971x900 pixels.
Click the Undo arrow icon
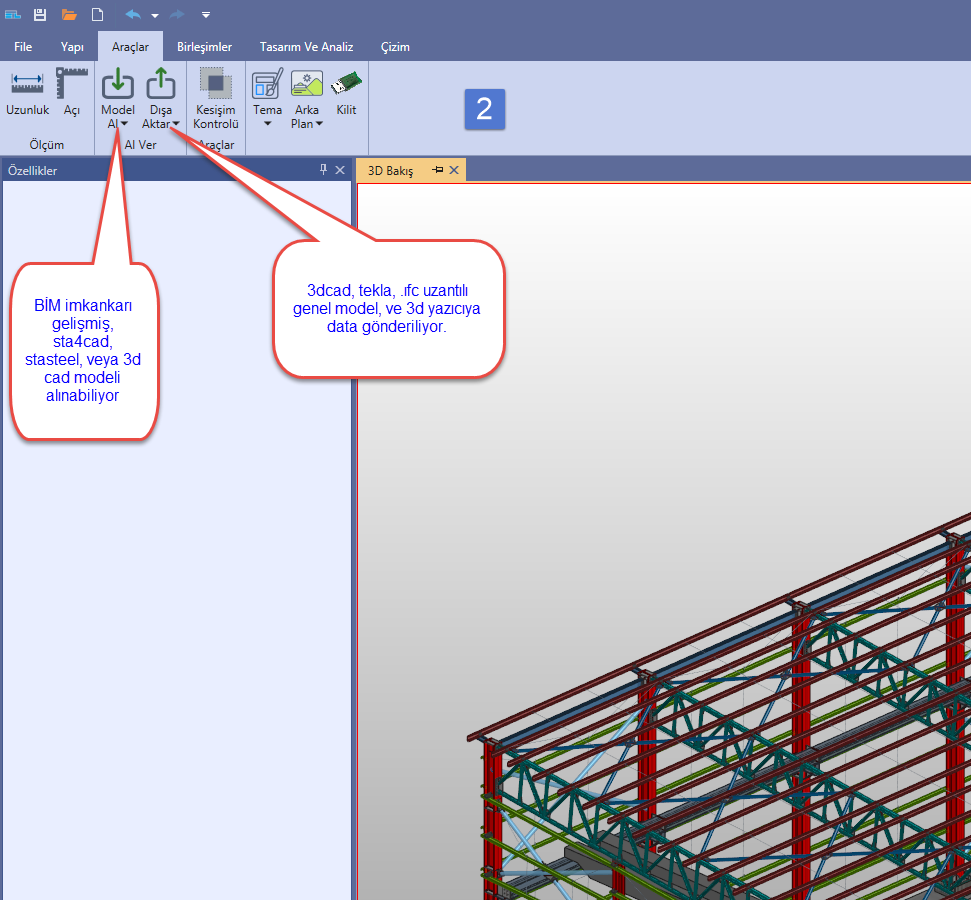[133, 15]
